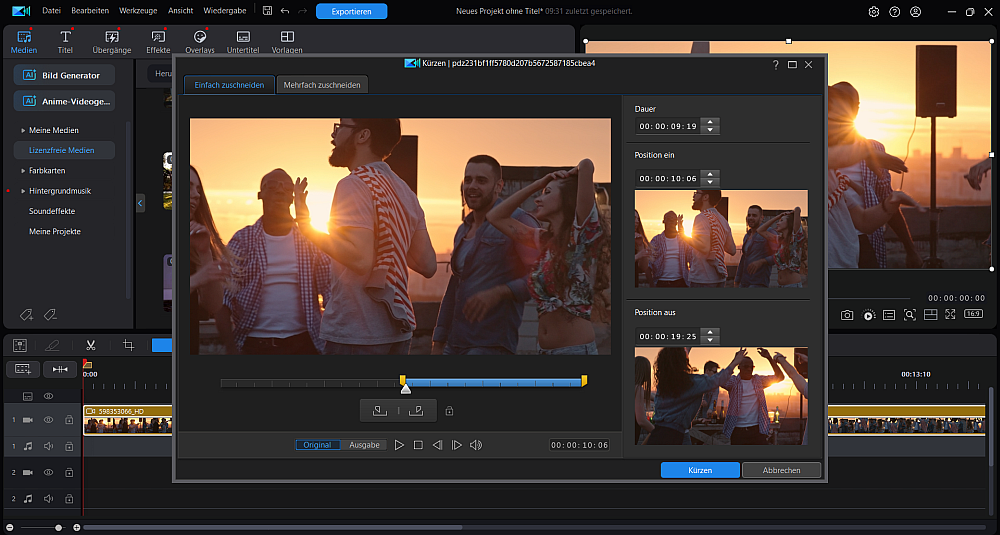Select Lizenzfreie Medien in library
Viewport: 1000px width, 535px height.
(x=62, y=150)
